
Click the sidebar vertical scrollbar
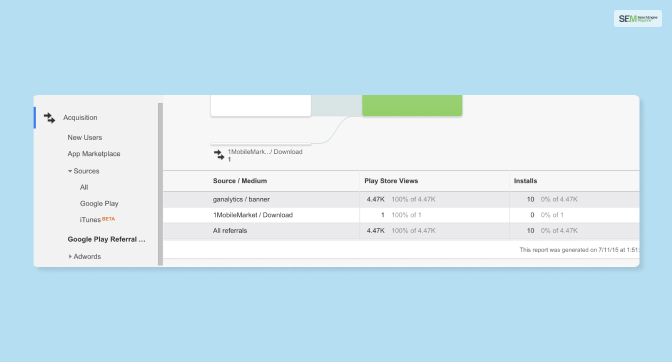[160, 184]
